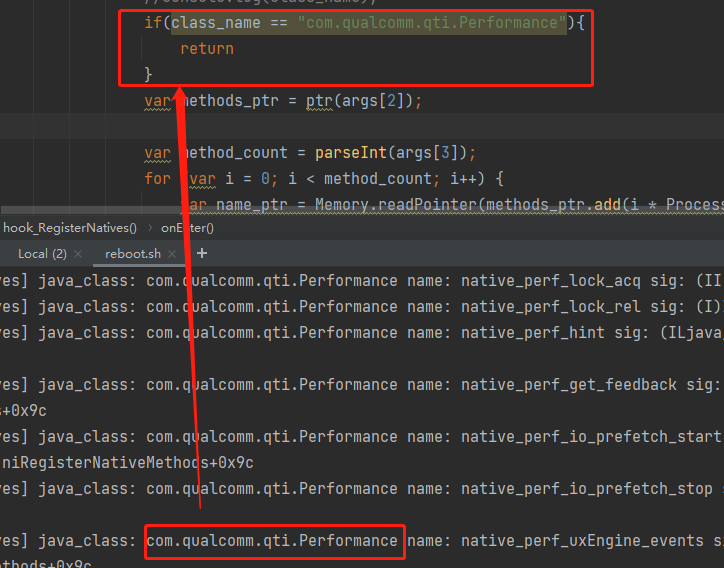724x568 pixels.
Task: Click native_perf_lock_acq in terminal output
Action: click(x=550, y=280)
